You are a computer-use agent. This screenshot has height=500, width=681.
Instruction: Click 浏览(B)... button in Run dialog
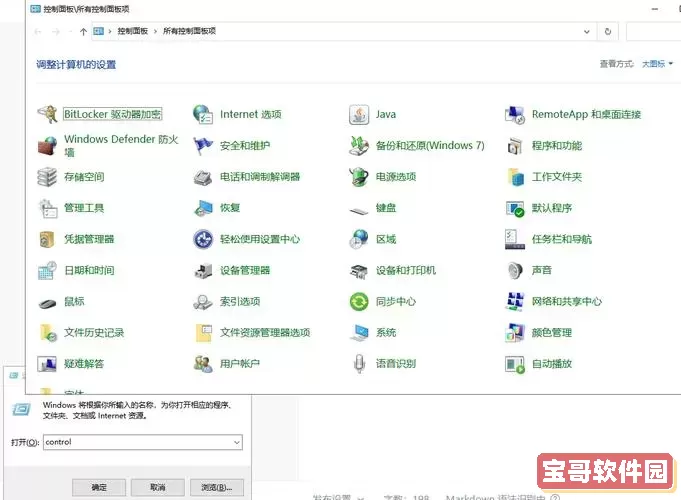pos(217,487)
